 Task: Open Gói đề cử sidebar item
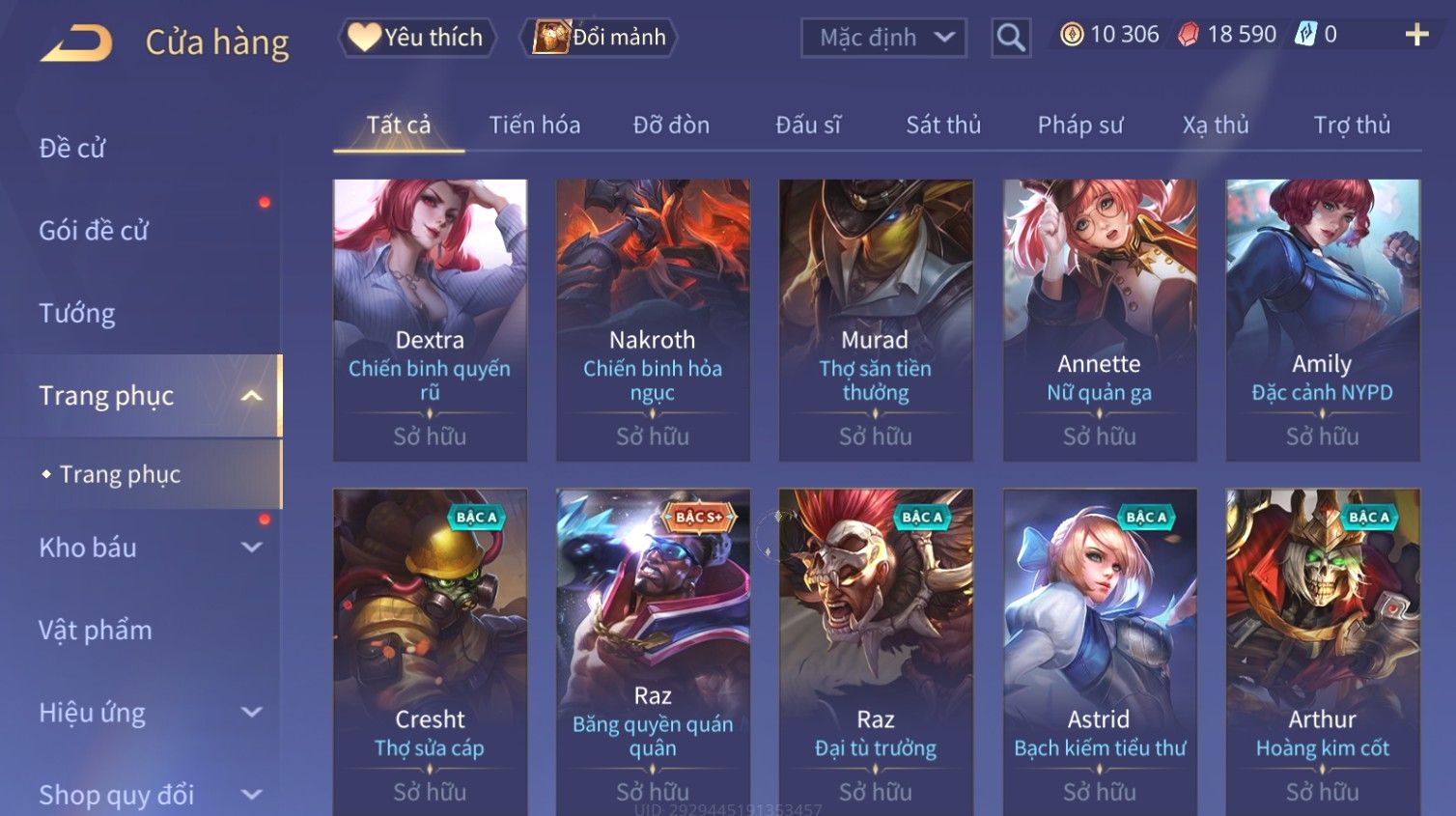coord(94,231)
